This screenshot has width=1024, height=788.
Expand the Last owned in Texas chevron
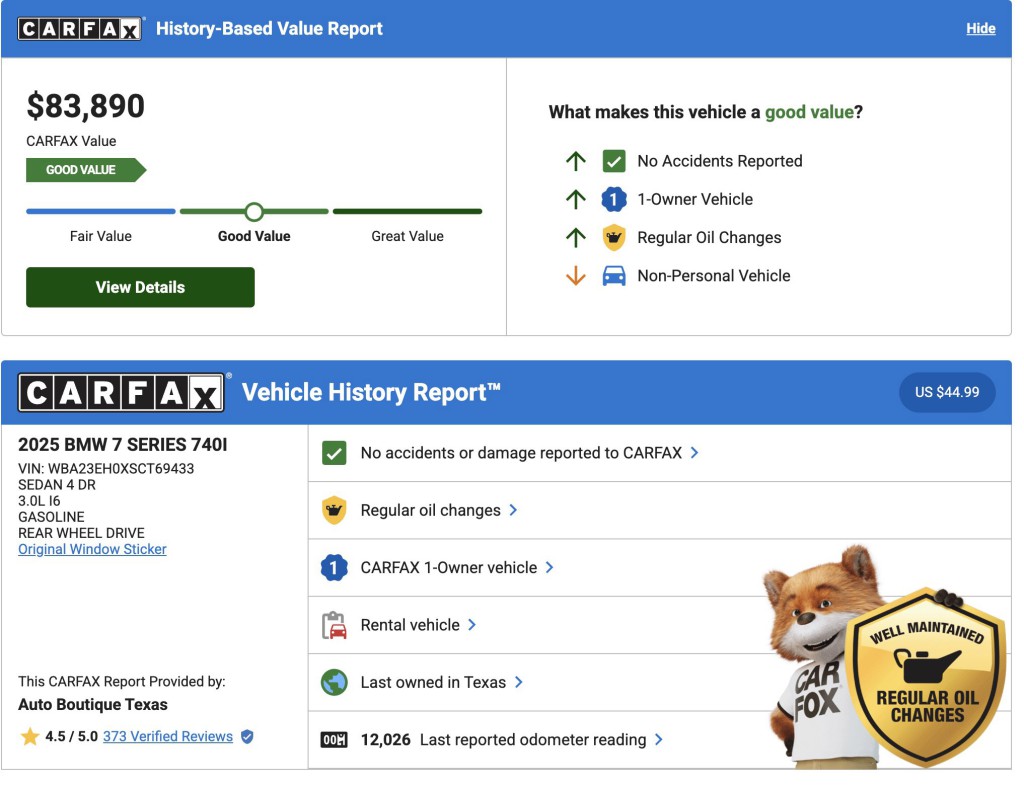pos(519,683)
